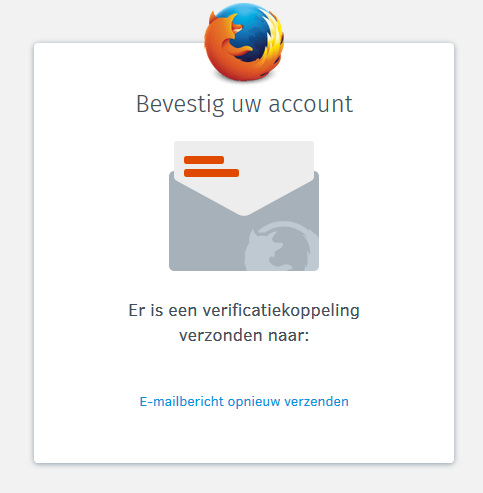
Task: Click the empty white card area below the resend link
Action: [x=244, y=437]
